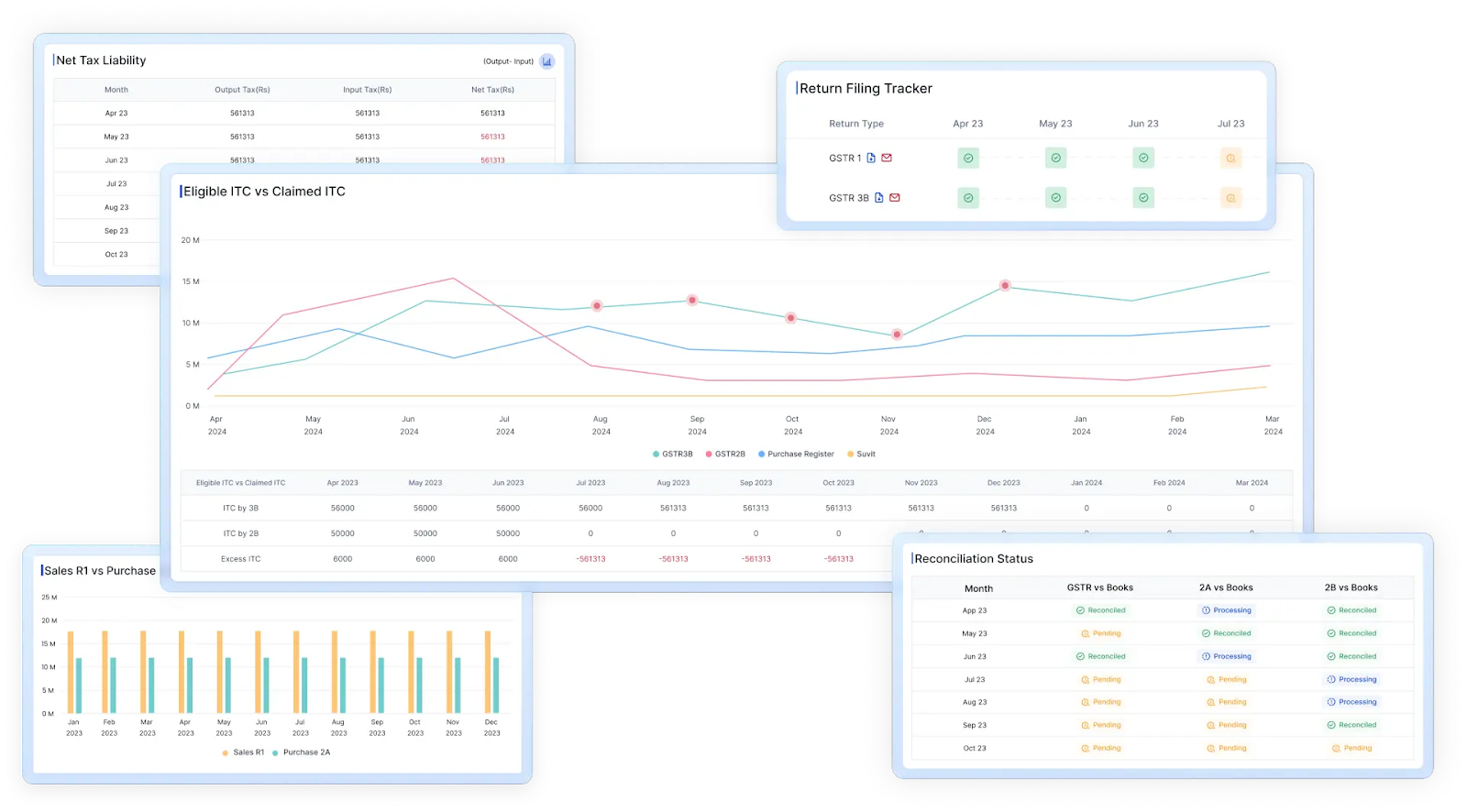Viewport: 1467px width, 812px height.
Task: Click the Sep 23 row in Reconciliation Status
Action: click(x=1163, y=725)
